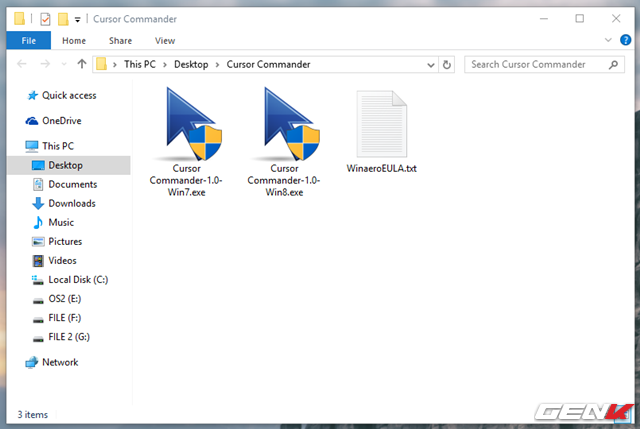The height and width of the screenshot is (429, 640).
Task: Expand the ribbon with the chevron
Action: coord(610,41)
